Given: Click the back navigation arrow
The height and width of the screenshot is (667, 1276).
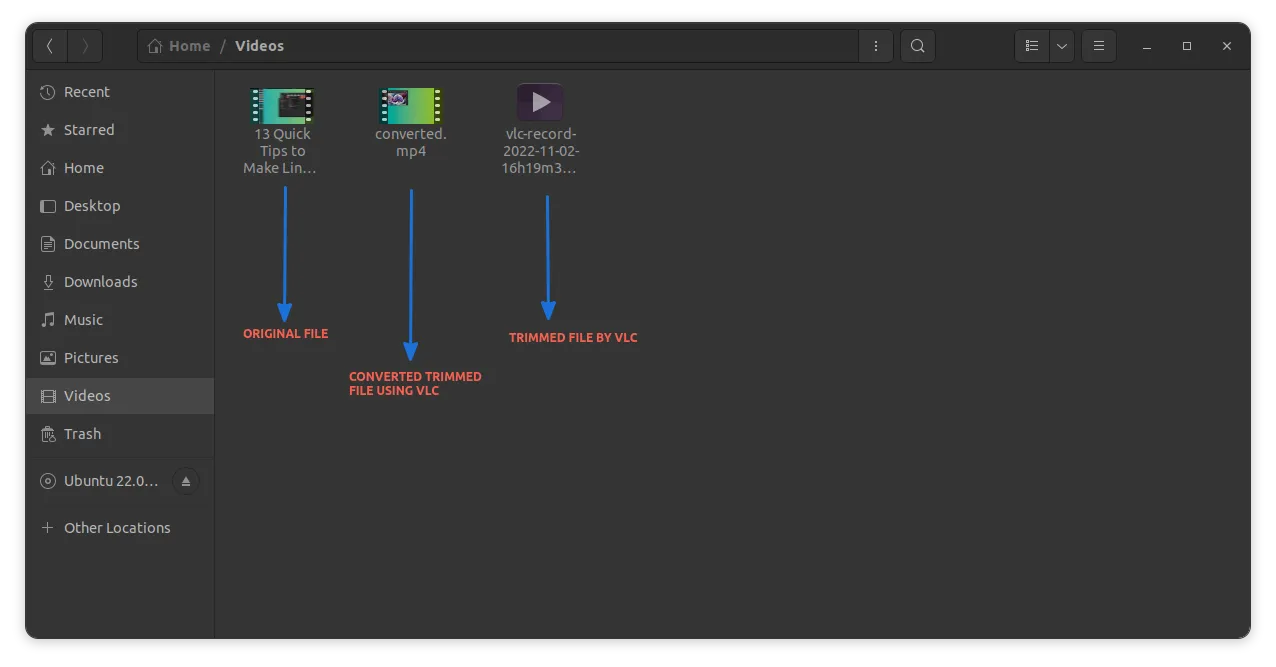Looking at the screenshot, I should [50, 46].
